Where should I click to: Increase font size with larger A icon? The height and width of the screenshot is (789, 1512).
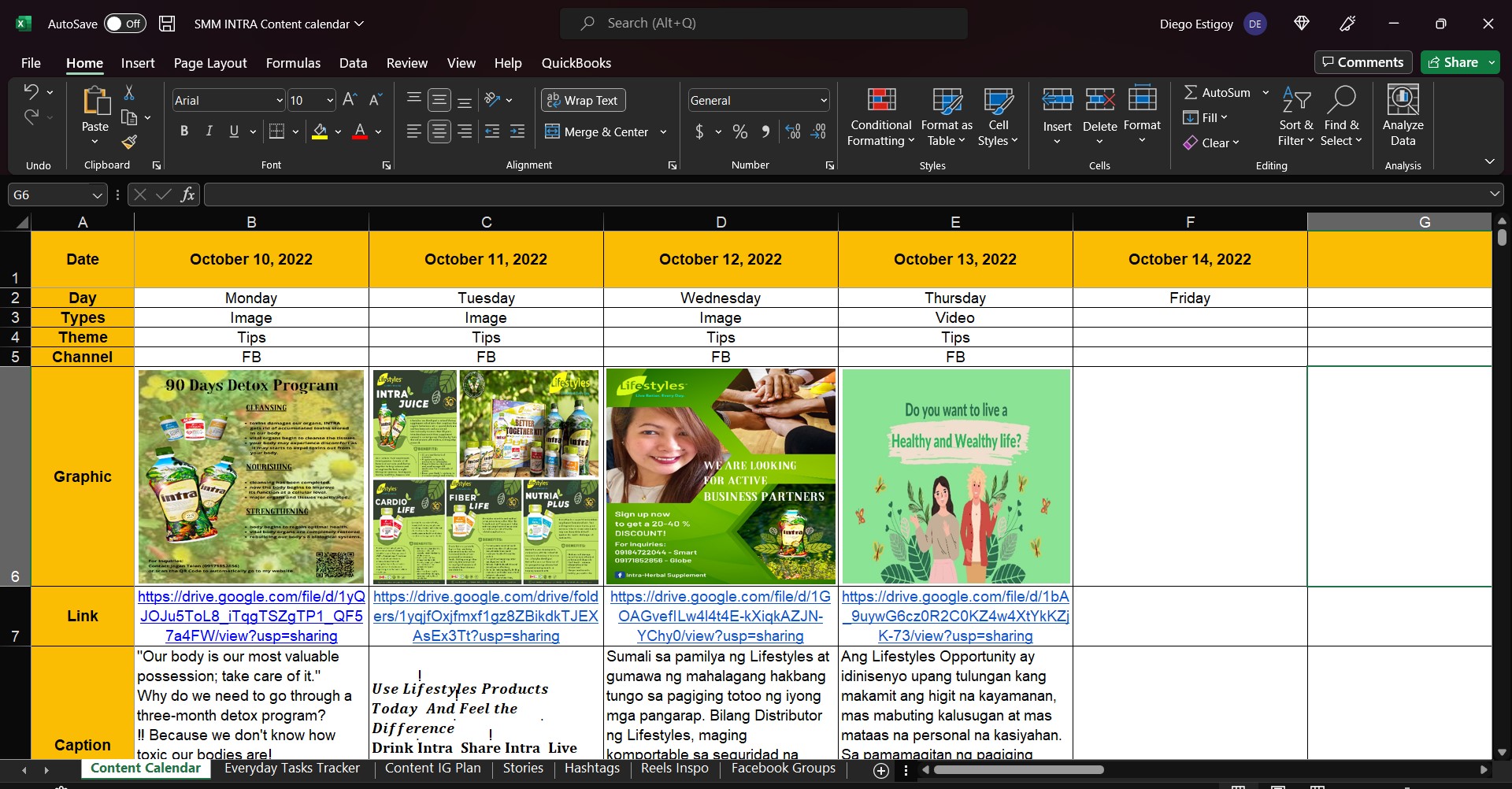pos(350,100)
